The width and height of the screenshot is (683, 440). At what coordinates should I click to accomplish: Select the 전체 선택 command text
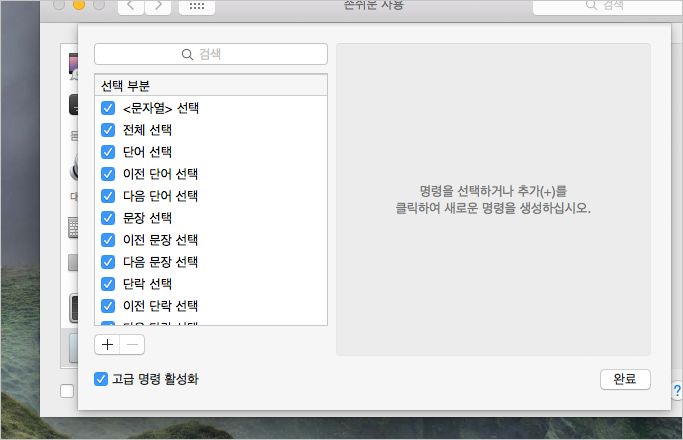(147, 130)
